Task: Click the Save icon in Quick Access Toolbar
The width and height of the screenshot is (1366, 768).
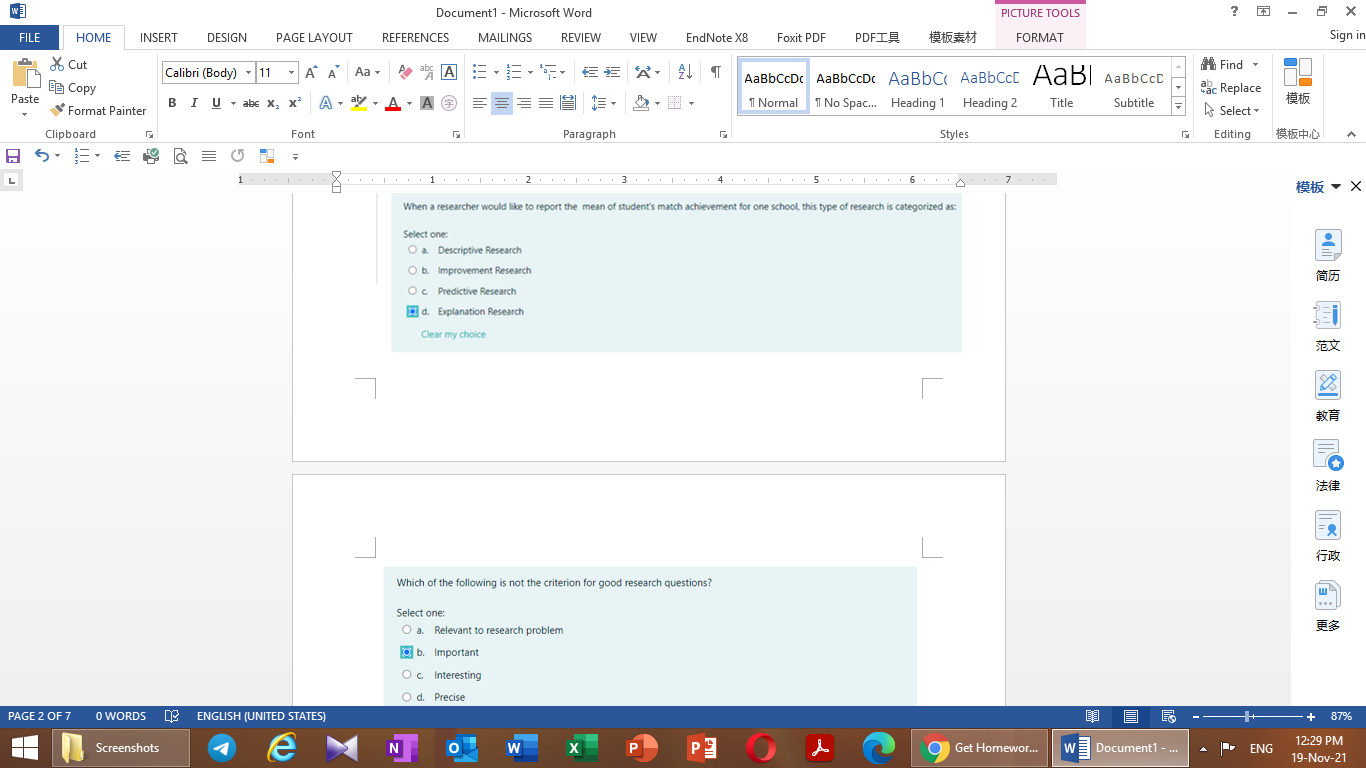Action: [x=13, y=156]
